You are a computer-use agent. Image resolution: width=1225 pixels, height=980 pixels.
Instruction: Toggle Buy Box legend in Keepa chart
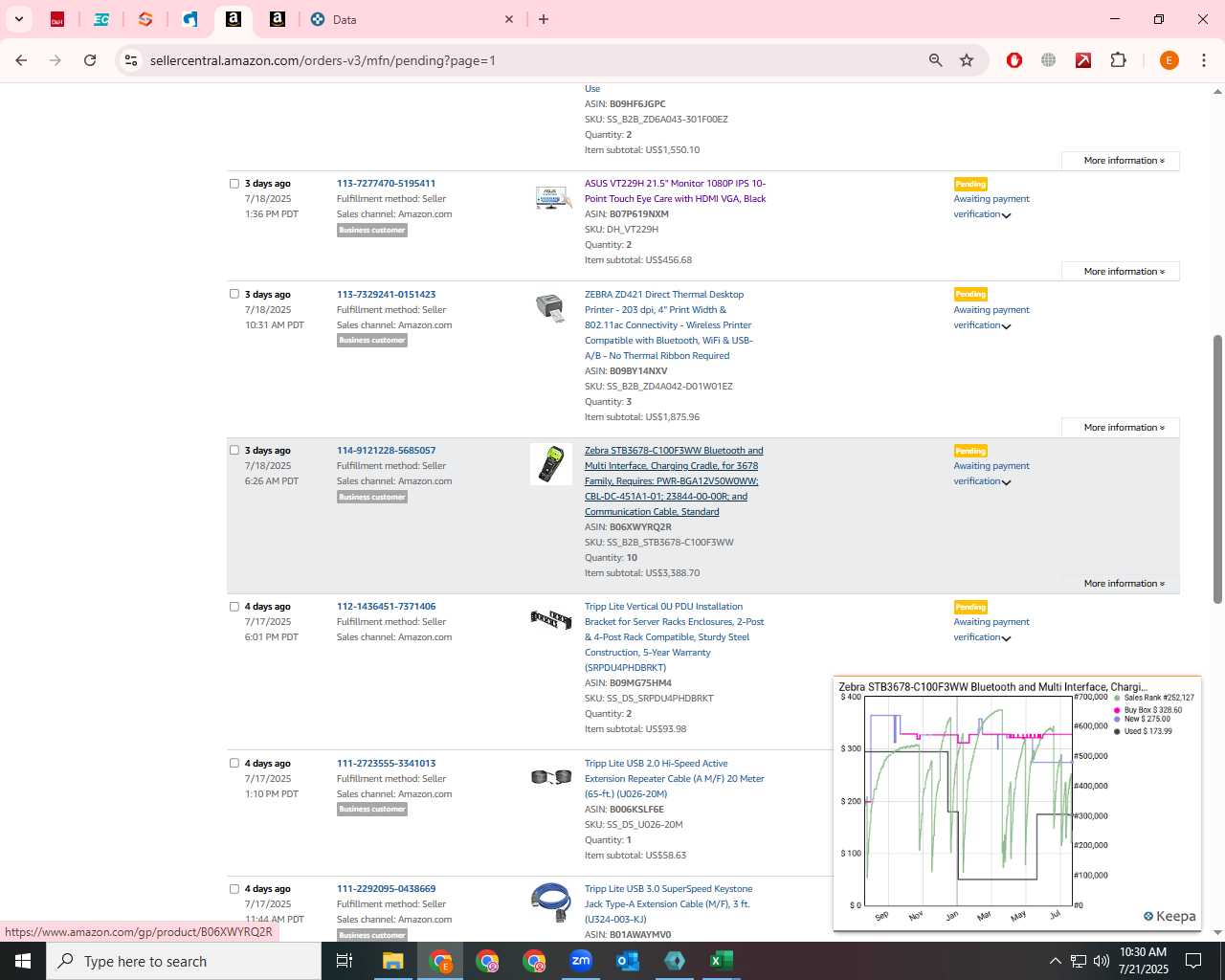(x=1147, y=710)
